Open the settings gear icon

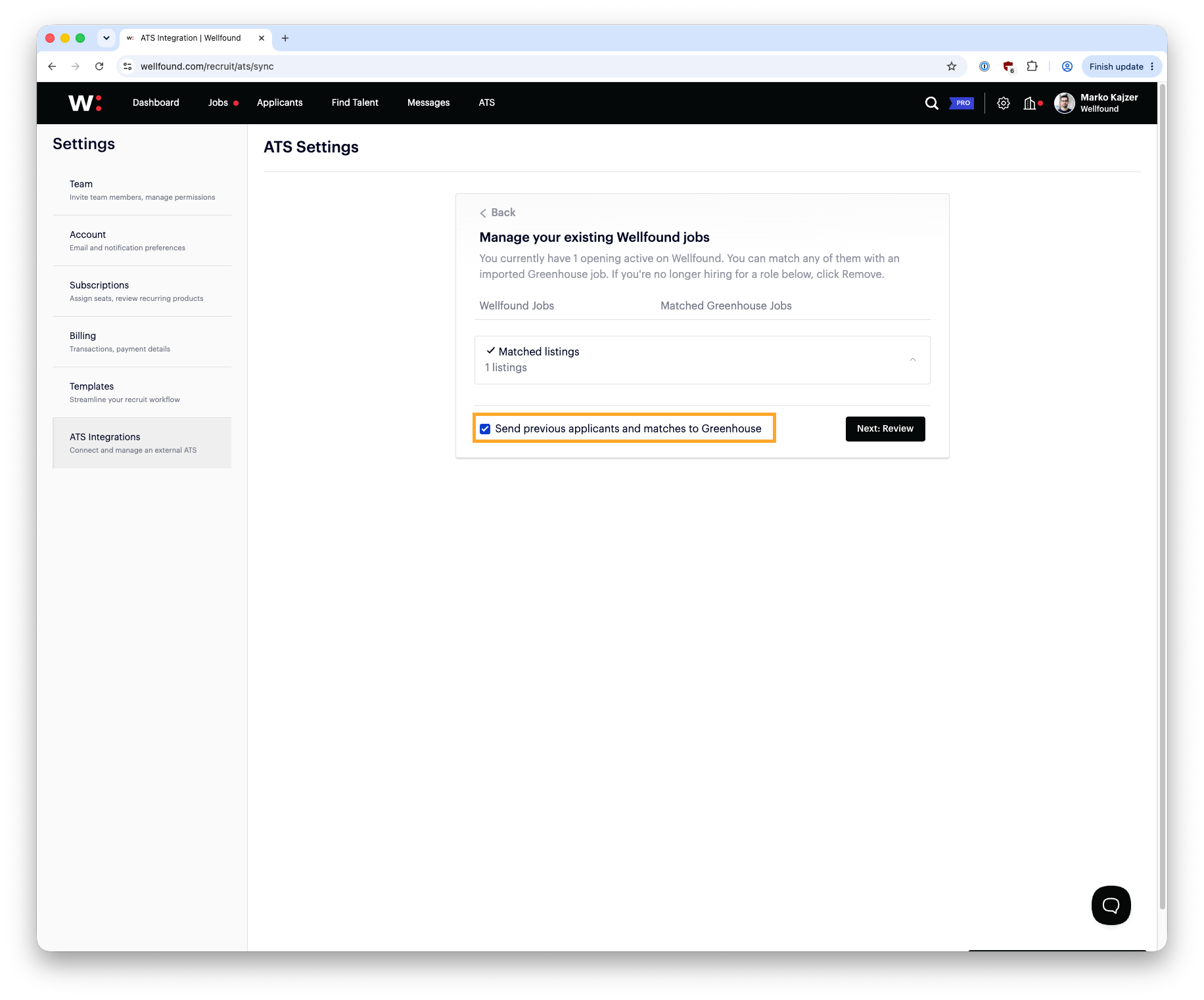pos(1003,103)
